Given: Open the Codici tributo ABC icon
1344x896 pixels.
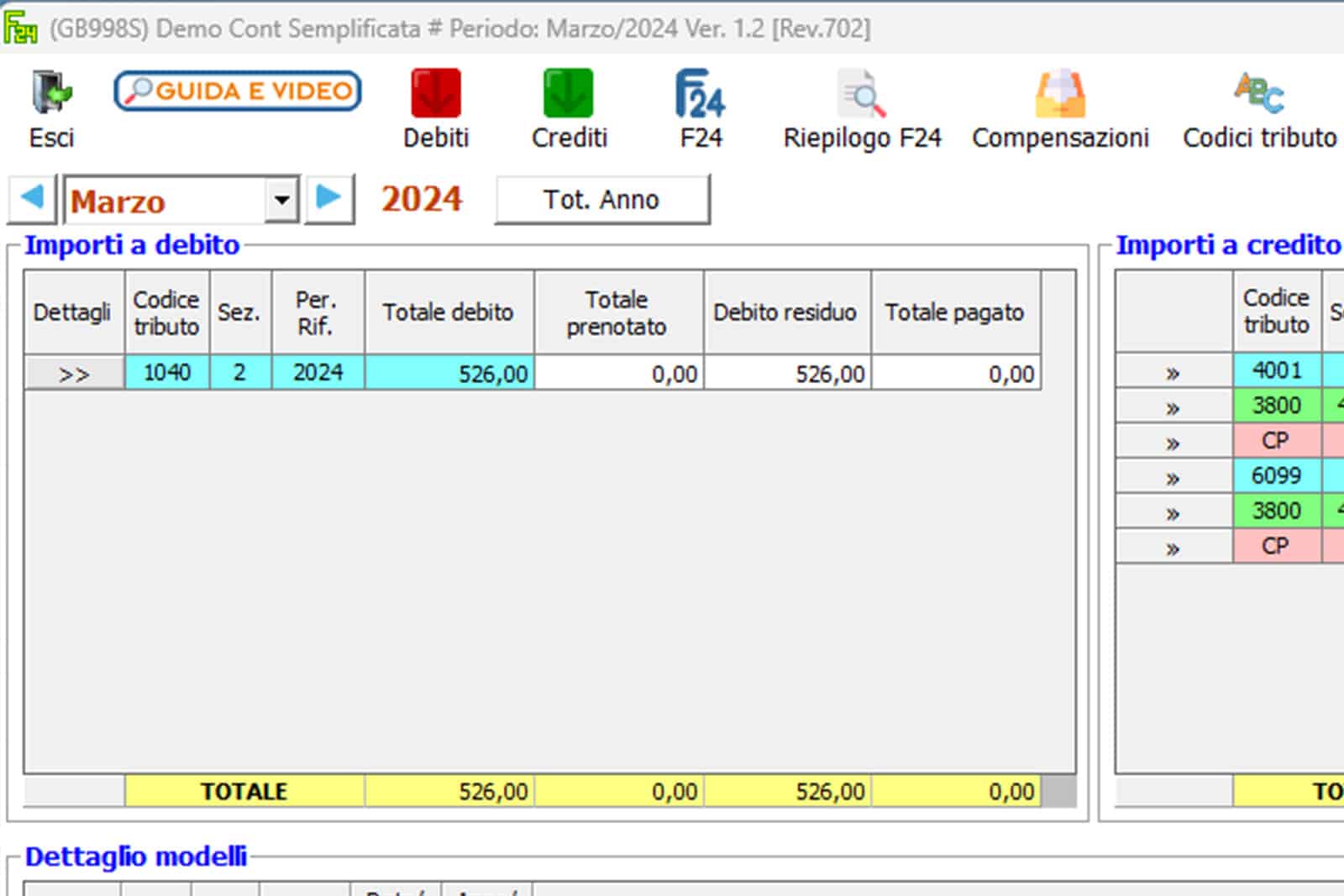Looking at the screenshot, I should (1259, 92).
